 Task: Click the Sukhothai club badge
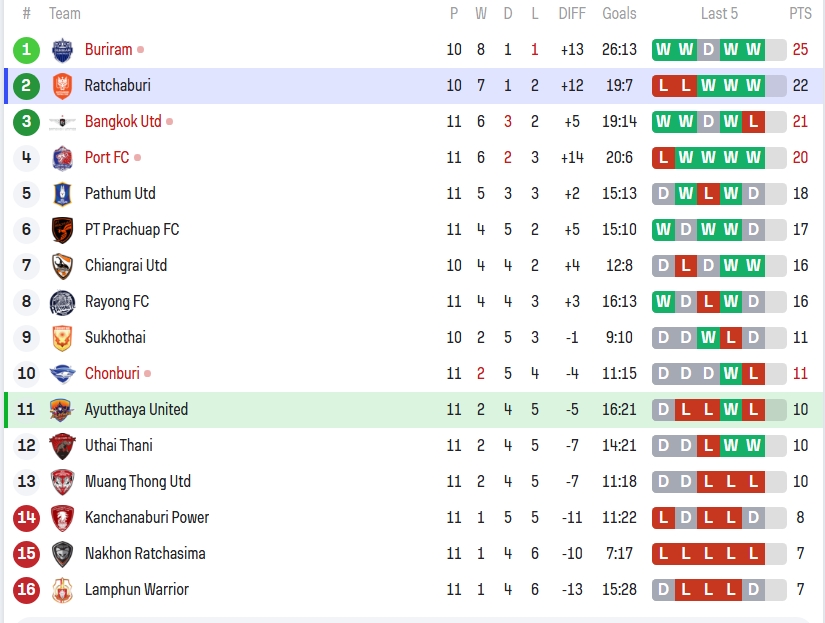tap(62, 338)
